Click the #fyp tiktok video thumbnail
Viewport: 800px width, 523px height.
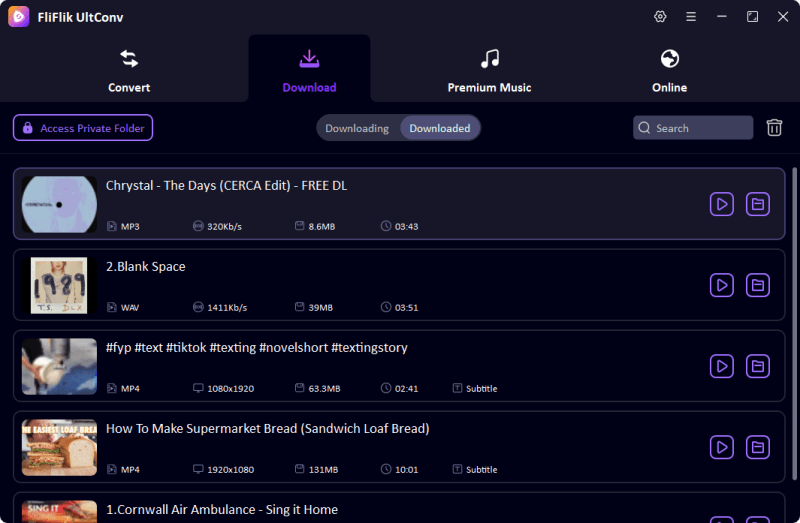(x=59, y=366)
